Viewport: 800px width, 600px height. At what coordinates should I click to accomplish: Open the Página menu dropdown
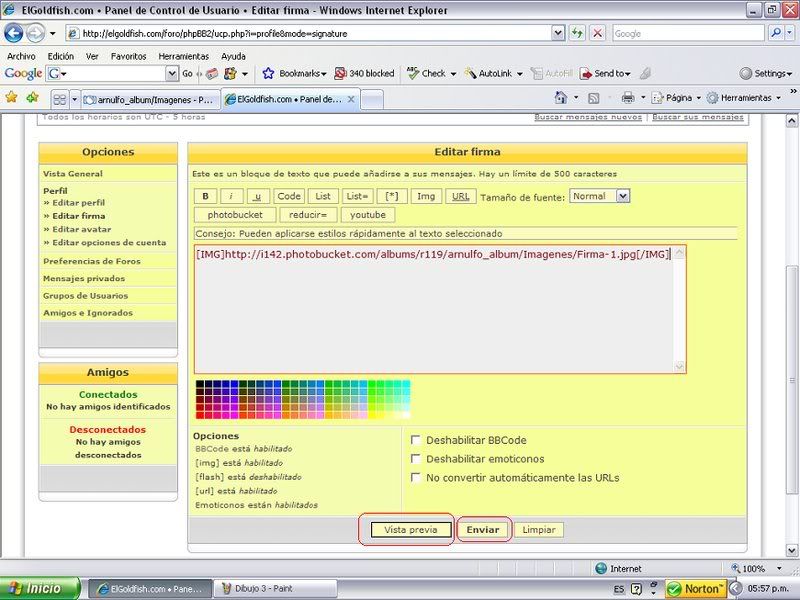(698, 97)
